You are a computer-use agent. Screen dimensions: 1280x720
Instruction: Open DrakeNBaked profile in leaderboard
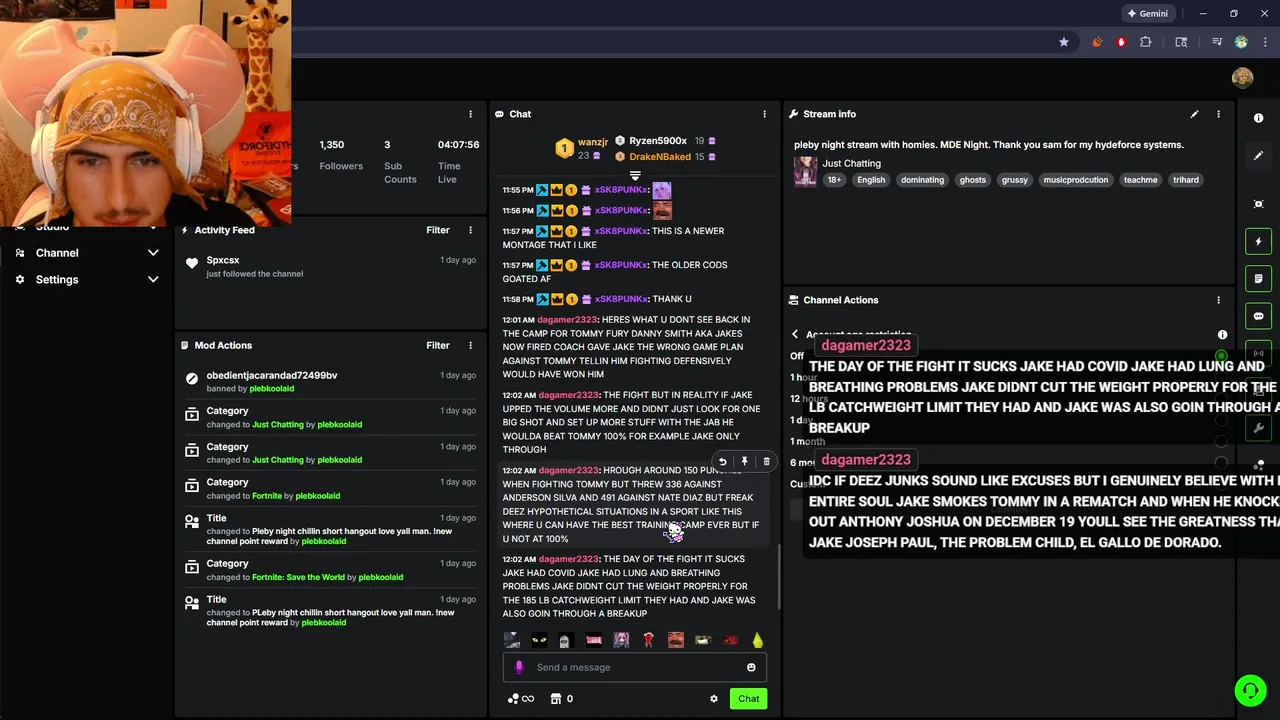click(x=660, y=157)
